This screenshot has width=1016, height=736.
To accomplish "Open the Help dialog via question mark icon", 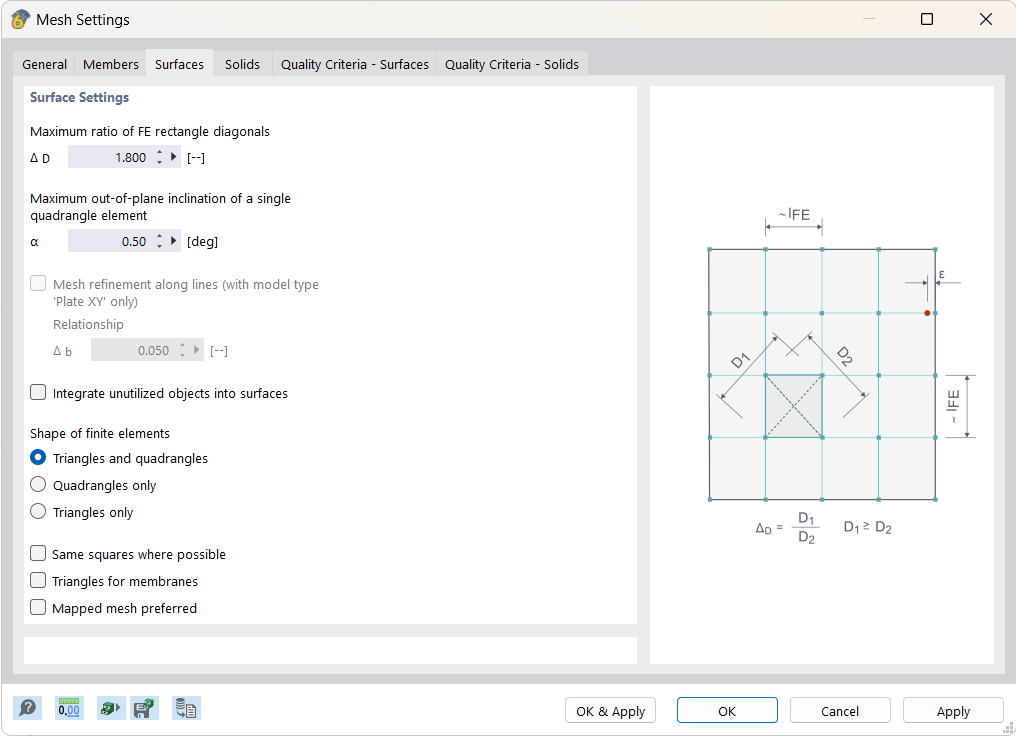I will [27, 707].
